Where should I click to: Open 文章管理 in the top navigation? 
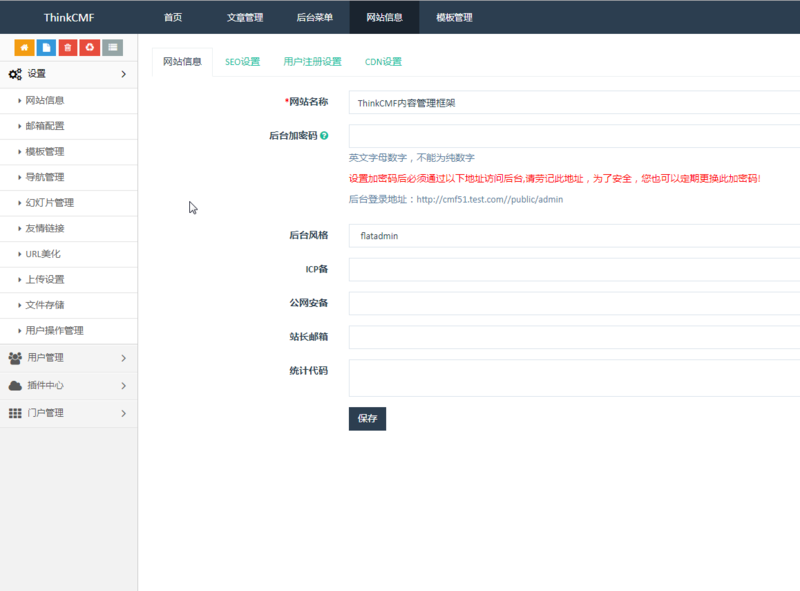(244, 17)
